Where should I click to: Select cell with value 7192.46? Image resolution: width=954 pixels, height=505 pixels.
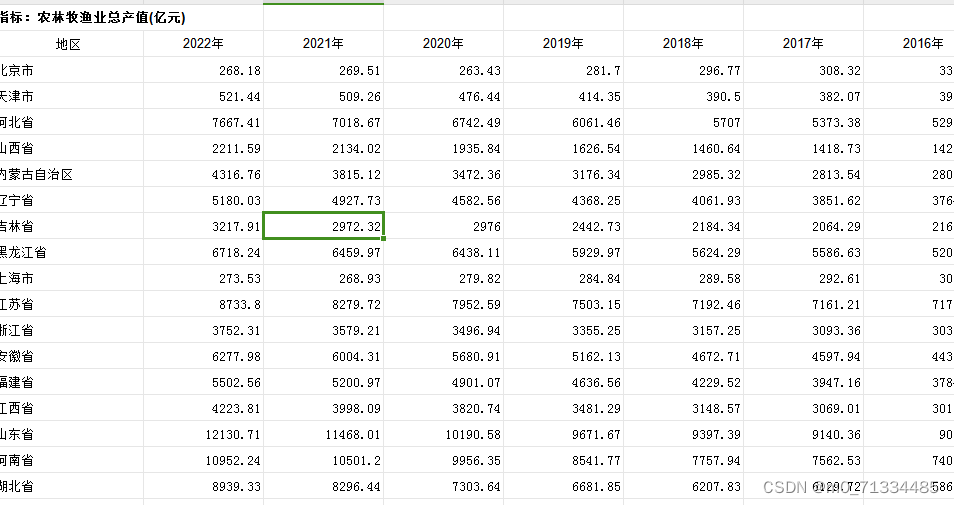[683, 304]
